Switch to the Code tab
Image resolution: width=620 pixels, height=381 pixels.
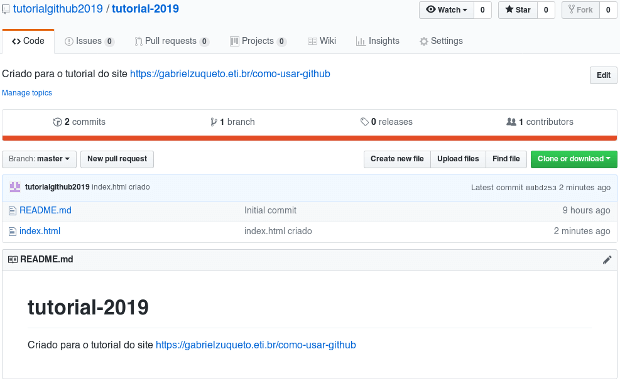coord(28,41)
